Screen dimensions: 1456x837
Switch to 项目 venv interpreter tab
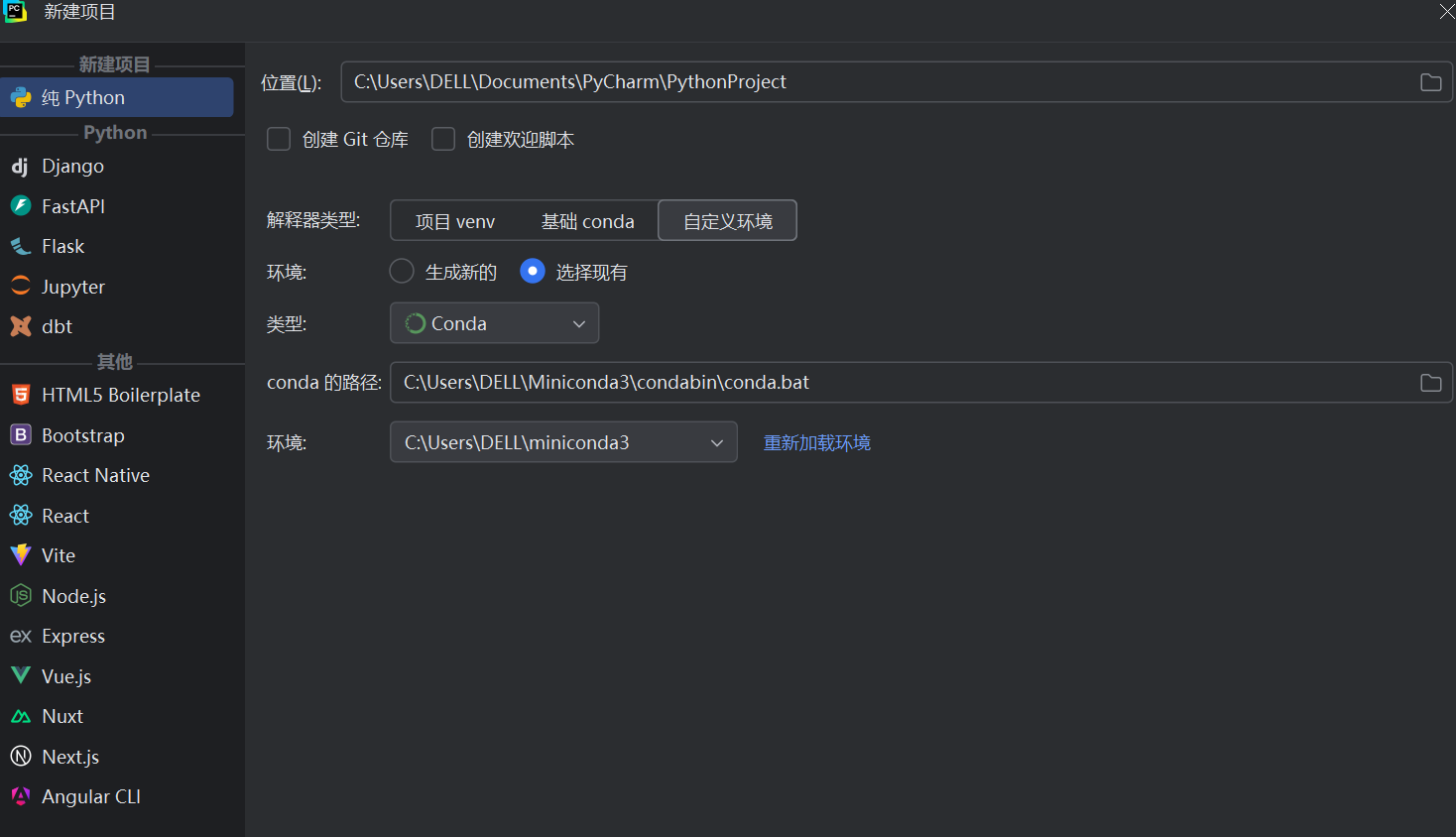pos(455,221)
